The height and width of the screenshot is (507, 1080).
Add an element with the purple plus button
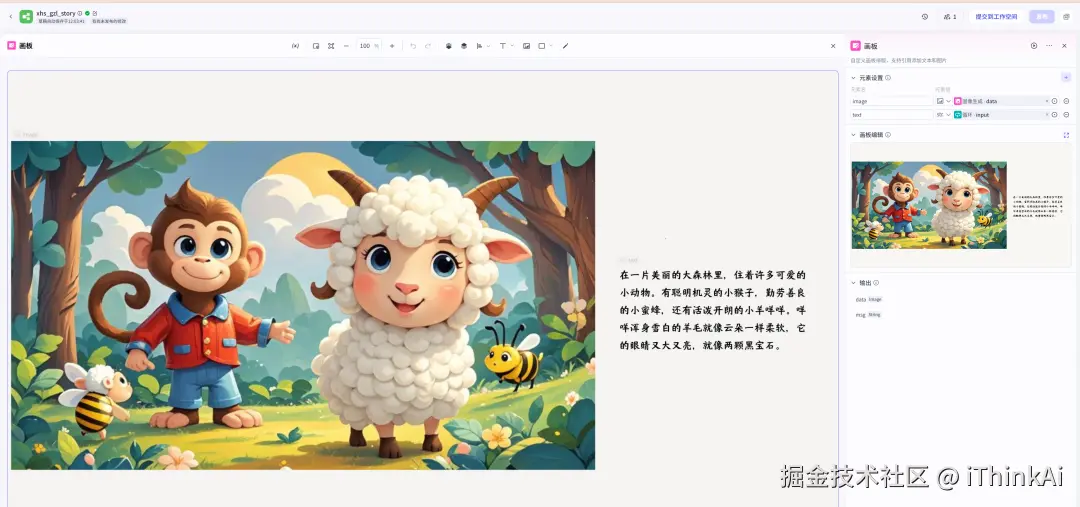pos(1066,77)
